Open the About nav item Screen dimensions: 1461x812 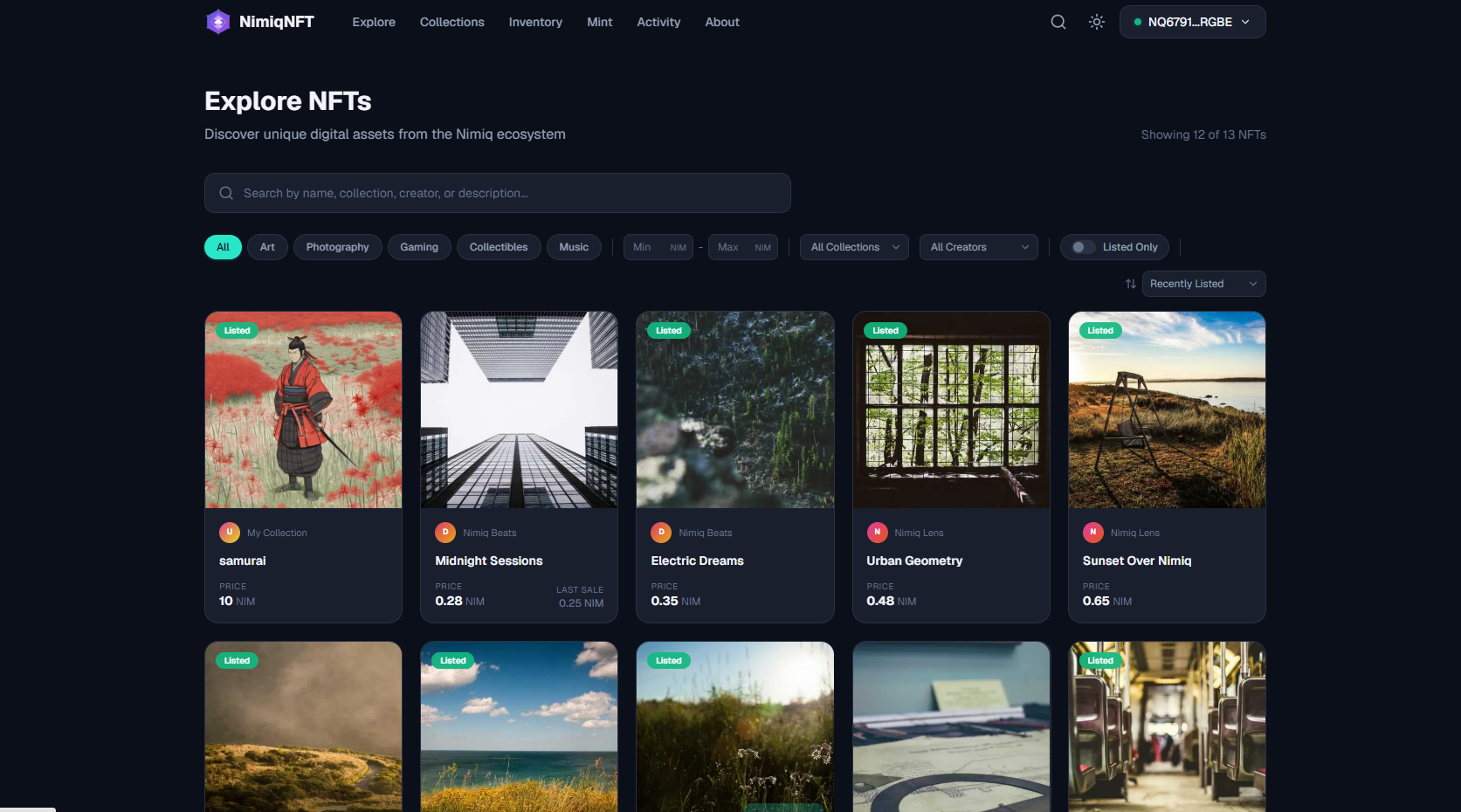[722, 22]
